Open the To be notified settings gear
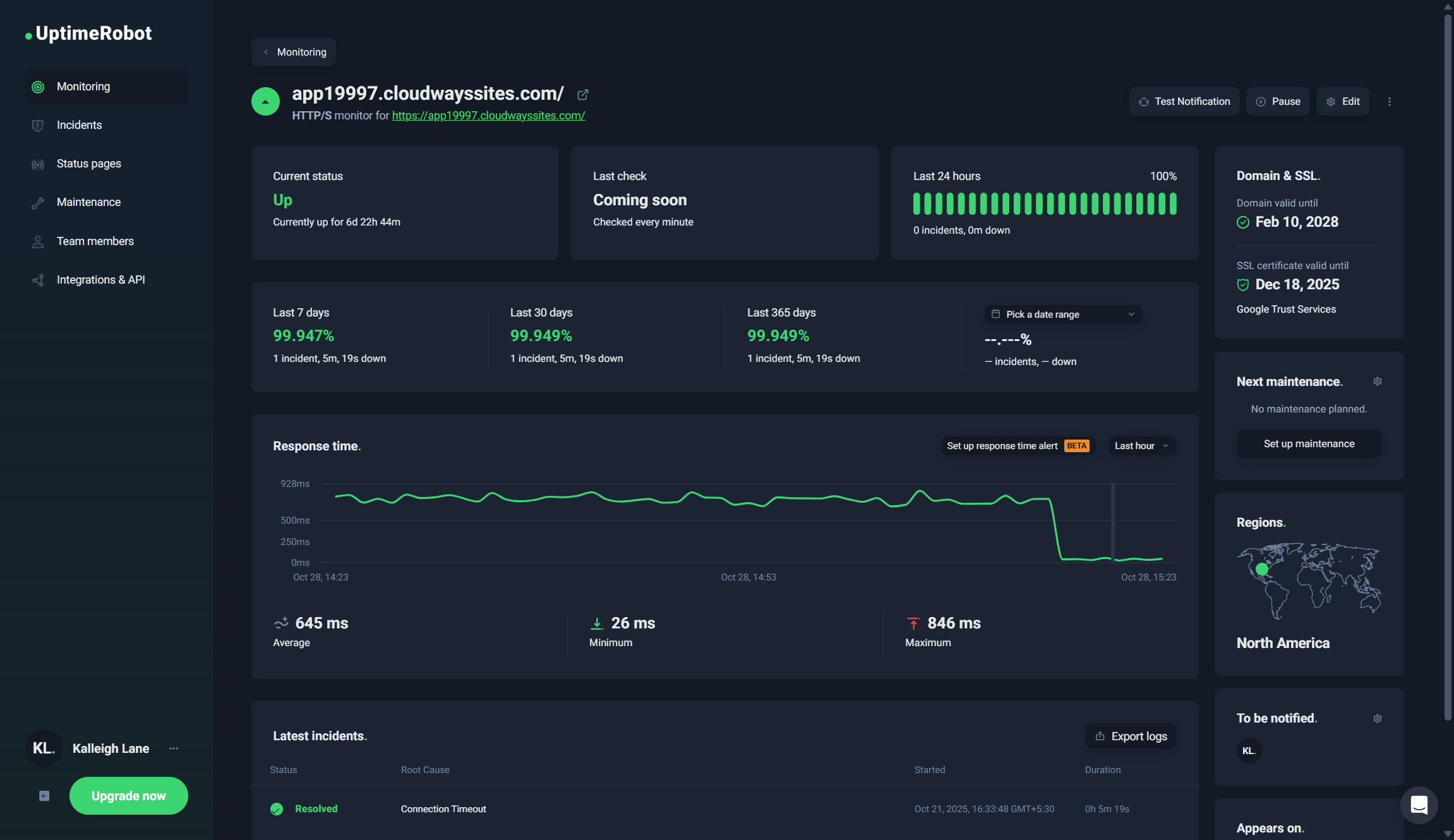This screenshot has width=1454, height=840. (x=1378, y=718)
